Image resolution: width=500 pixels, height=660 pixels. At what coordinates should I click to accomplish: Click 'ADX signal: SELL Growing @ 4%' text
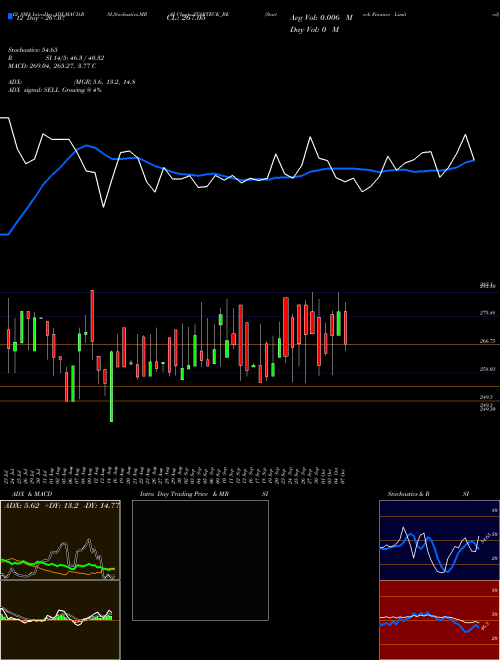pyautogui.click(x=55, y=90)
